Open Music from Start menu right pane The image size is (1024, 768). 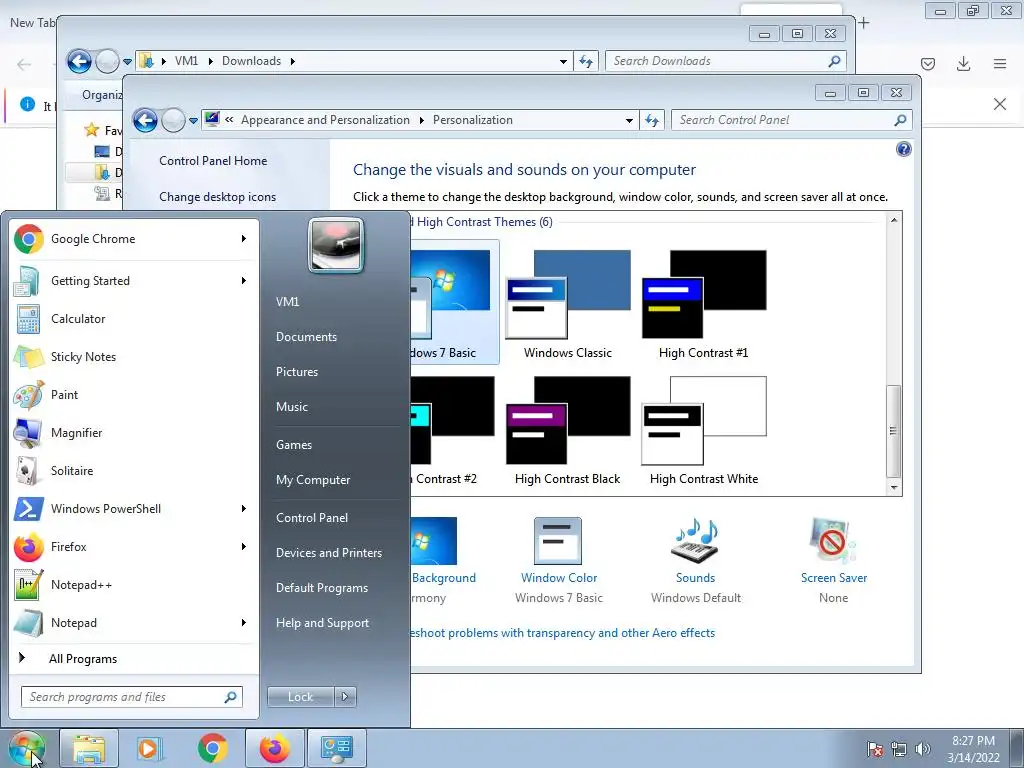click(292, 407)
